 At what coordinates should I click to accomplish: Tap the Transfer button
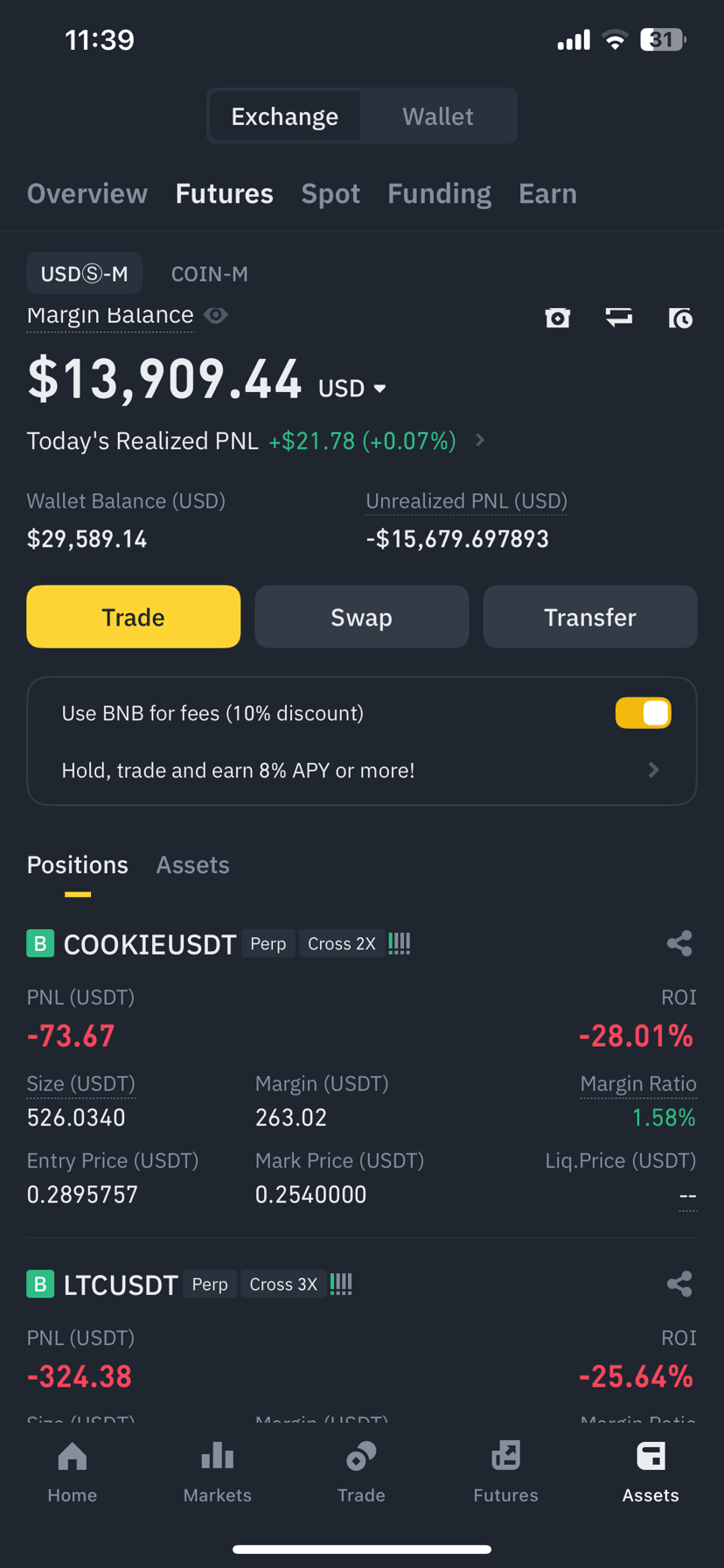(590, 617)
